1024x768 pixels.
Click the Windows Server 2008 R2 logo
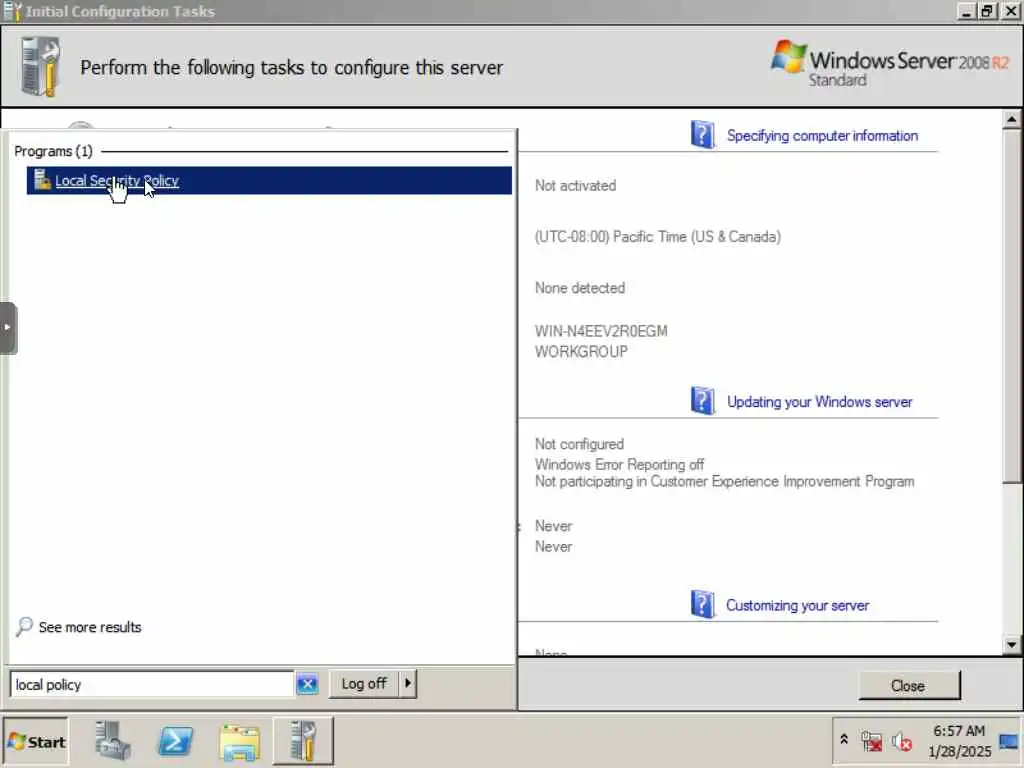pyautogui.click(x=889, y=64)
